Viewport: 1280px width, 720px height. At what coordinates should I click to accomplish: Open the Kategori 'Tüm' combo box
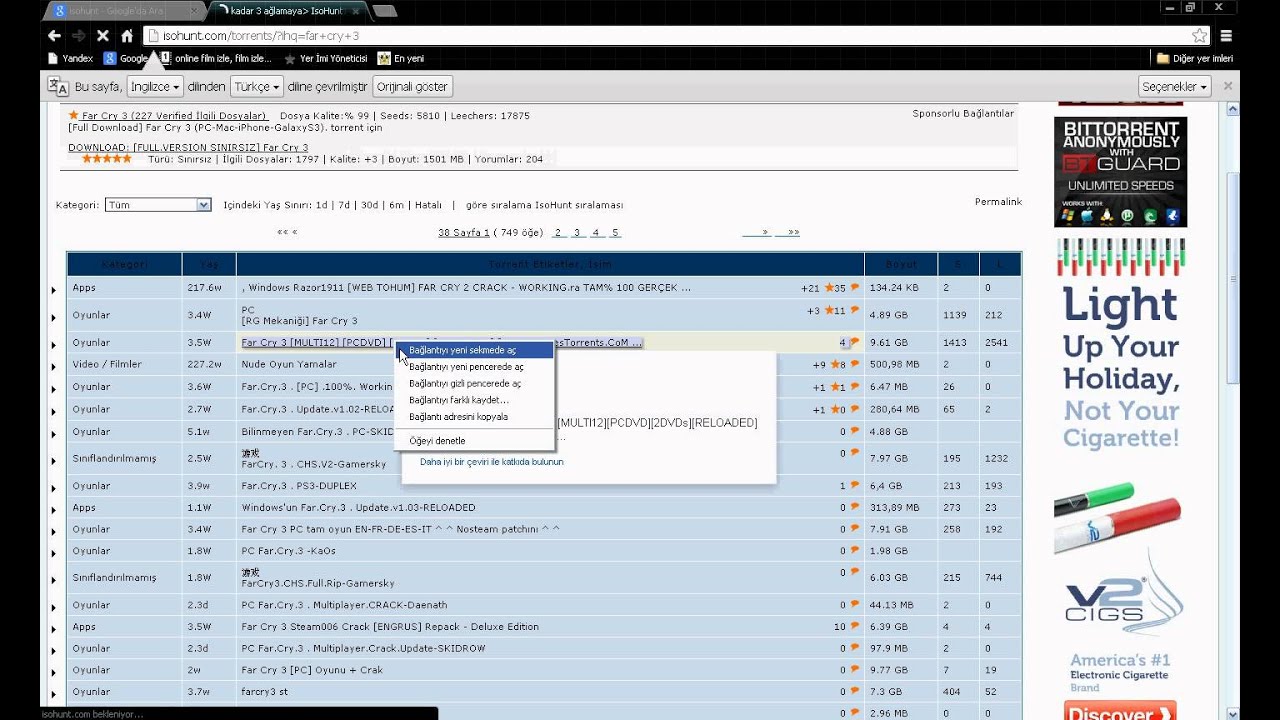click(158, 205)
